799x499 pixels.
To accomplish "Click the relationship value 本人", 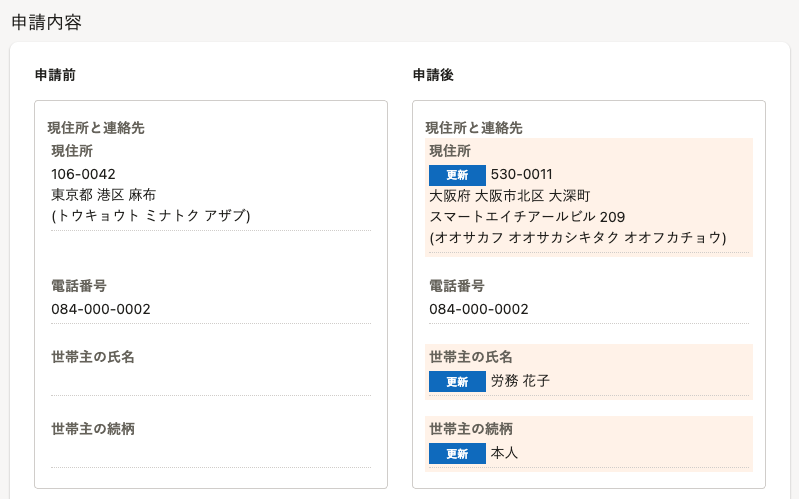I will click(x=504, y=453).
